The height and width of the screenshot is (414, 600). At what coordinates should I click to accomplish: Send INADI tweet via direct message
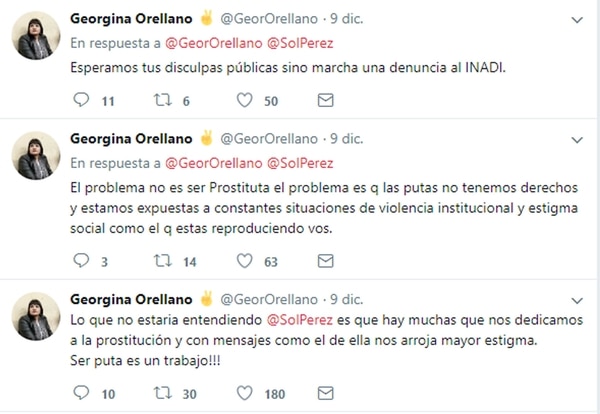324,100
